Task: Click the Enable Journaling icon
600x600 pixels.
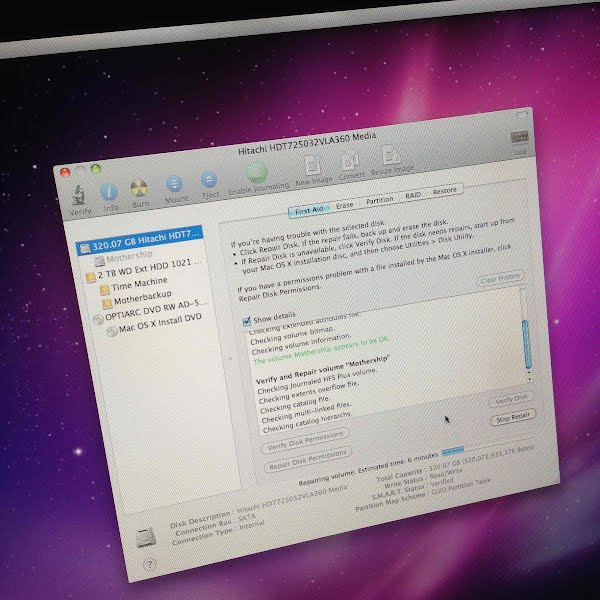Action: [257, 176]
